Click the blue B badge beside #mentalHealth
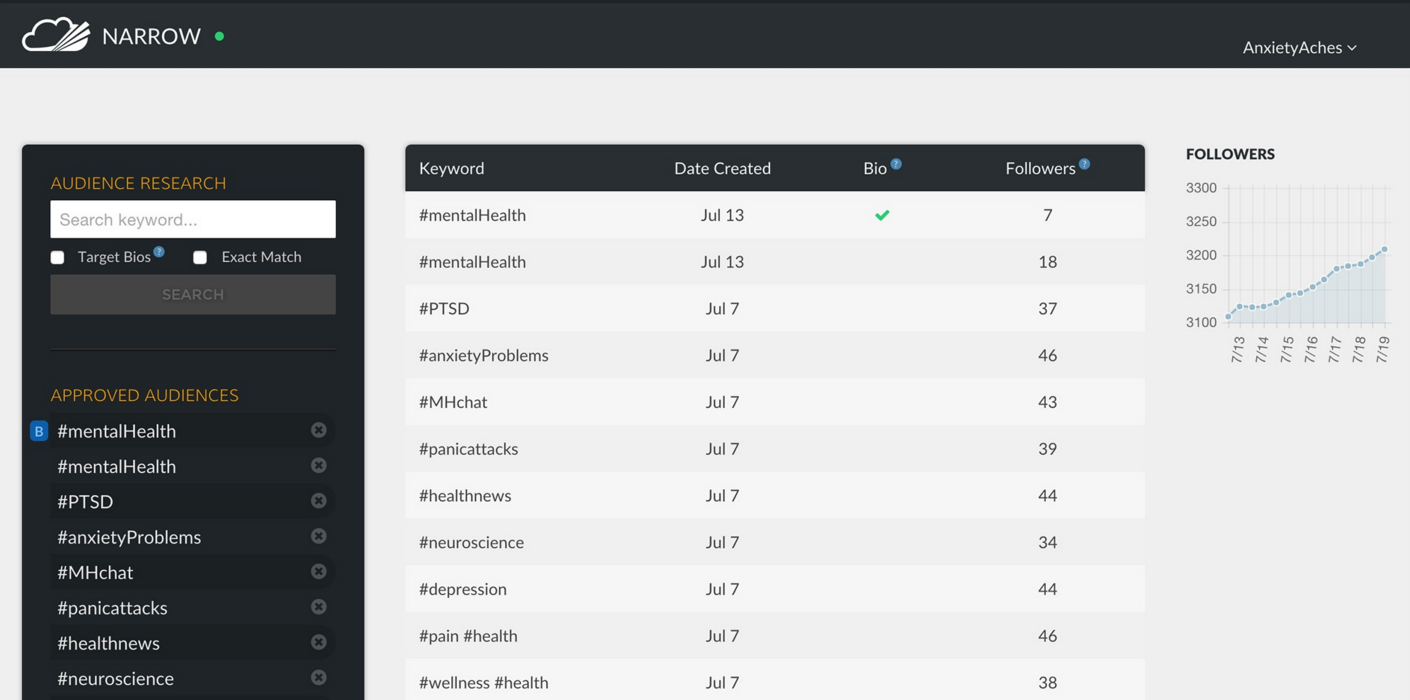 [x=39, y=431]
